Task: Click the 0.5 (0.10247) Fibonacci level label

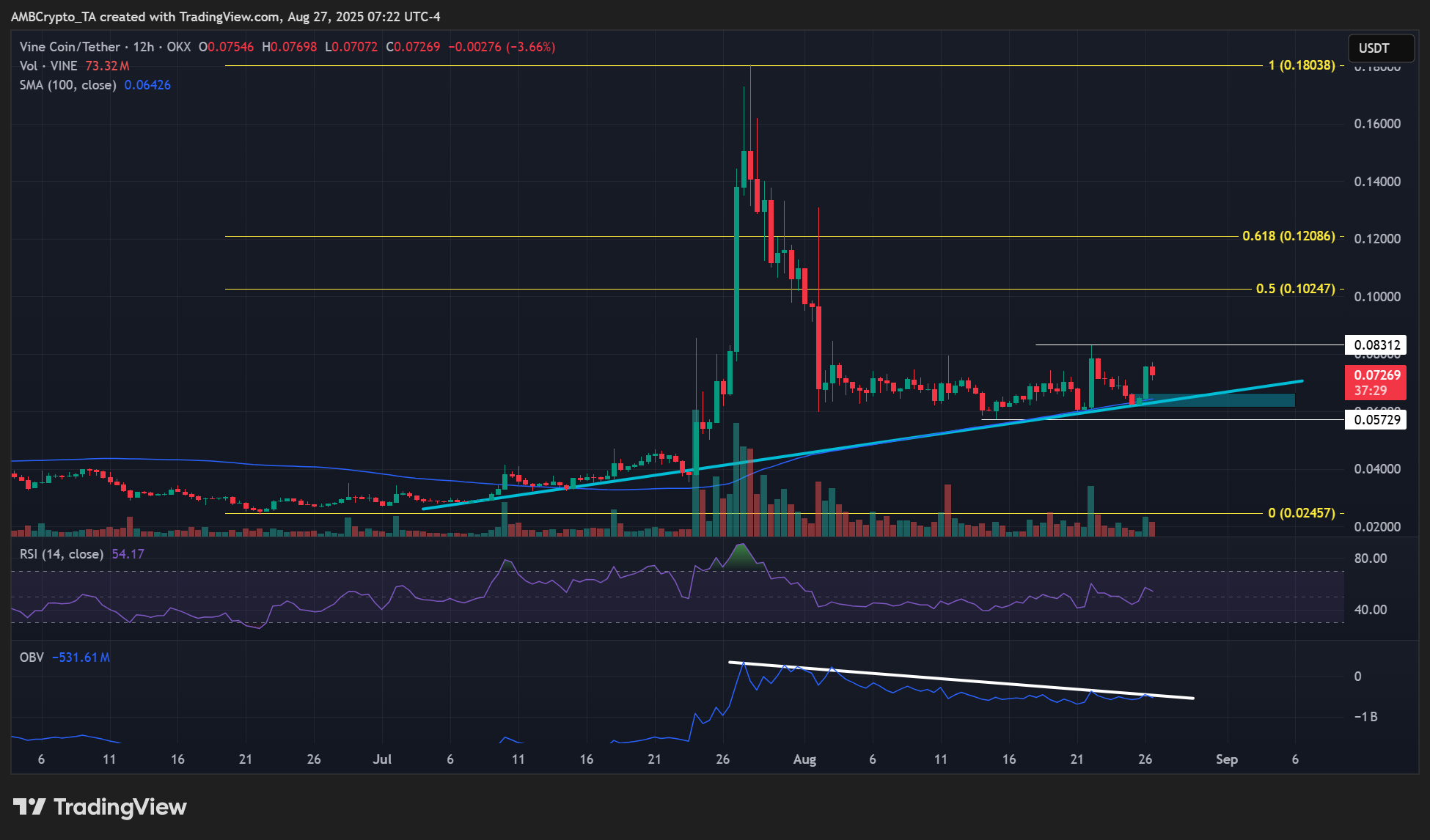Action: [x=1295, y=289]
